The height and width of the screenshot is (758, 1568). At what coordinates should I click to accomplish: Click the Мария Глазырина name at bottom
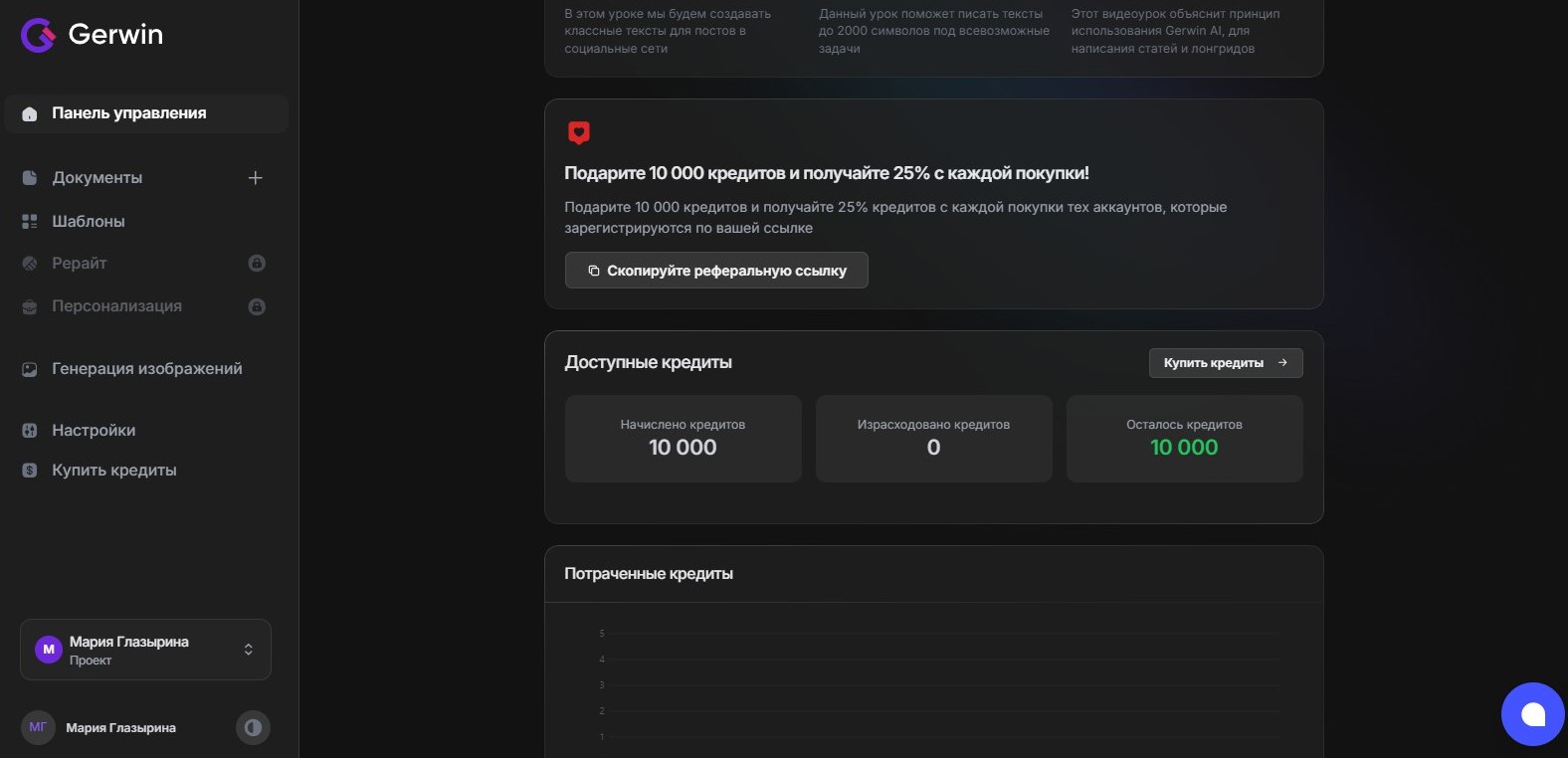click(121, 728)
